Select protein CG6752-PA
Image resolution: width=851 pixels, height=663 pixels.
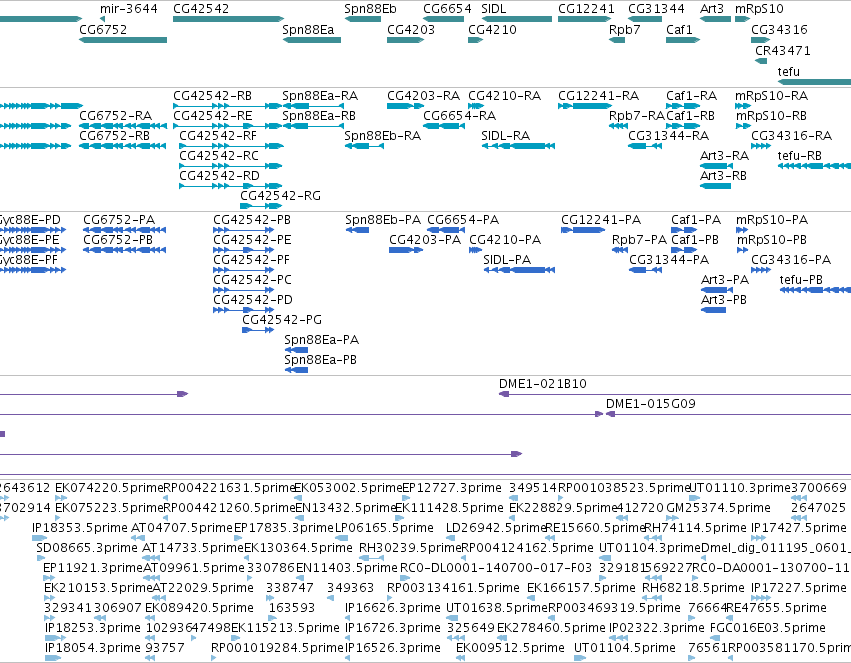click(x=124, y=230)
